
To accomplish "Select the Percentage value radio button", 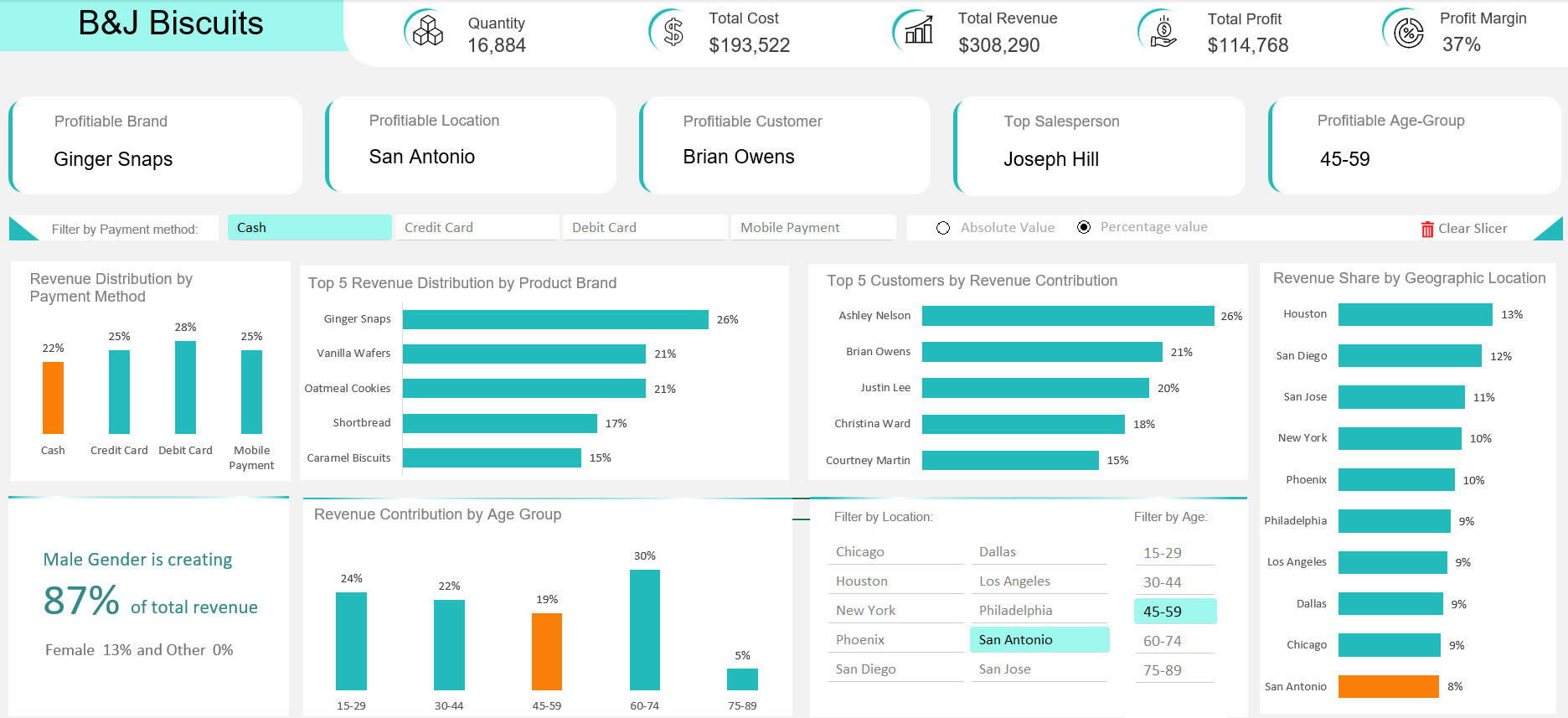I will 1084,227.
